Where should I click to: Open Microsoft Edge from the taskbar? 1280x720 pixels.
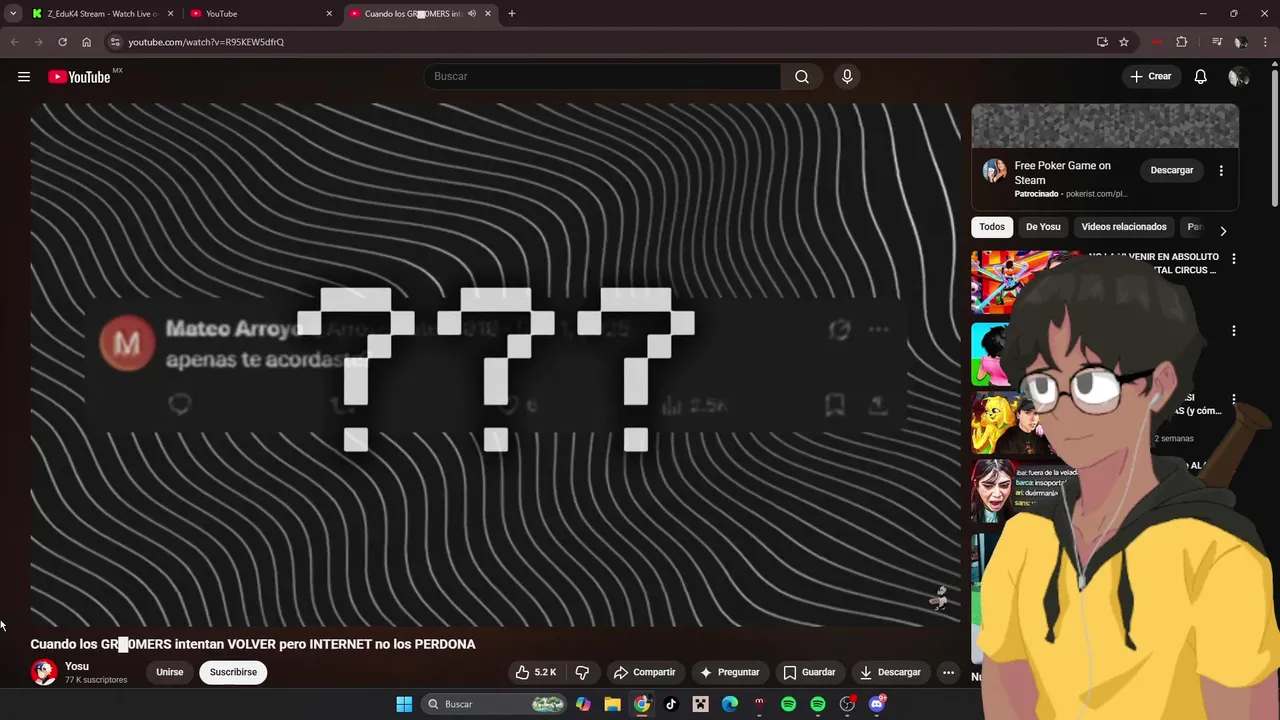730,704
